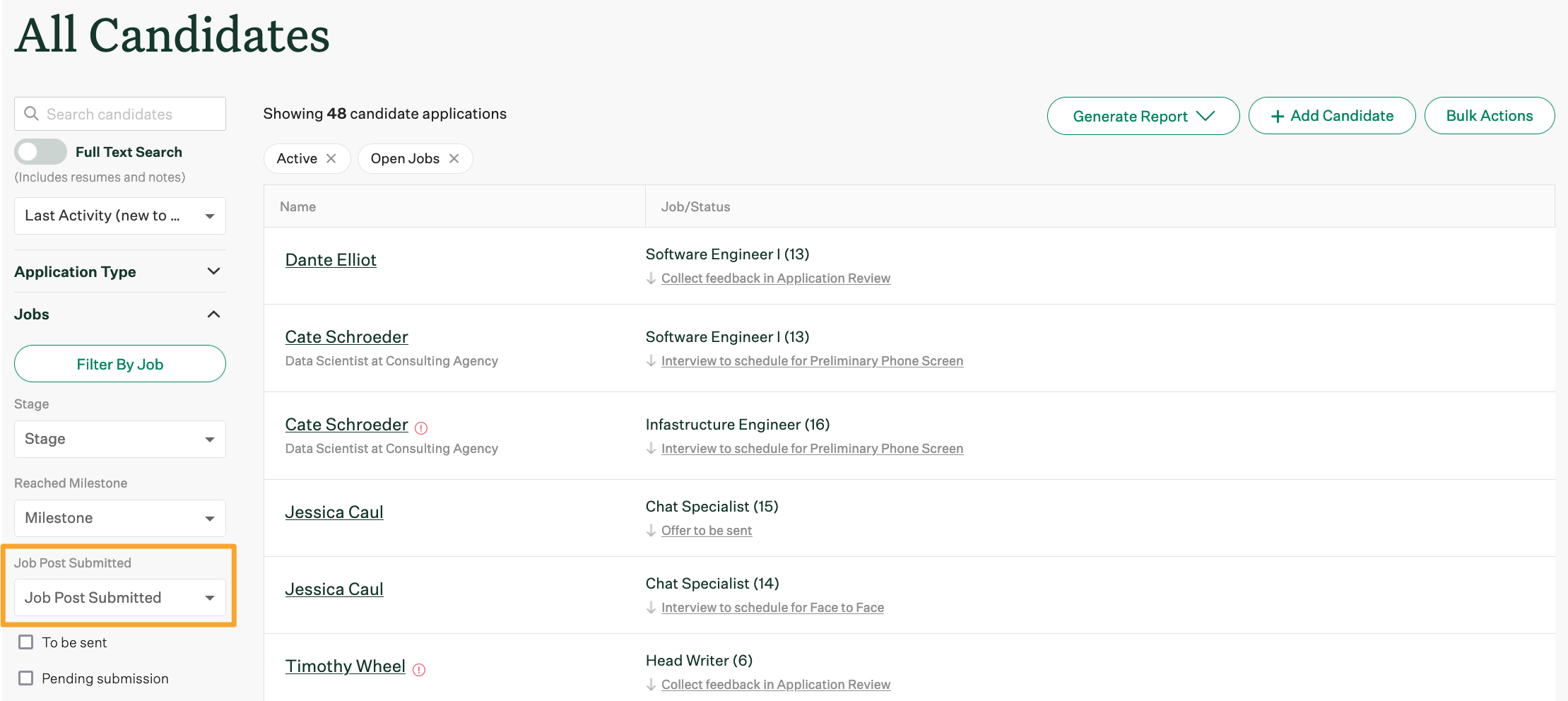Viewport: 1568px width, 701px height.
Task: Click the Filter By Job button
Action: point(119,364)
